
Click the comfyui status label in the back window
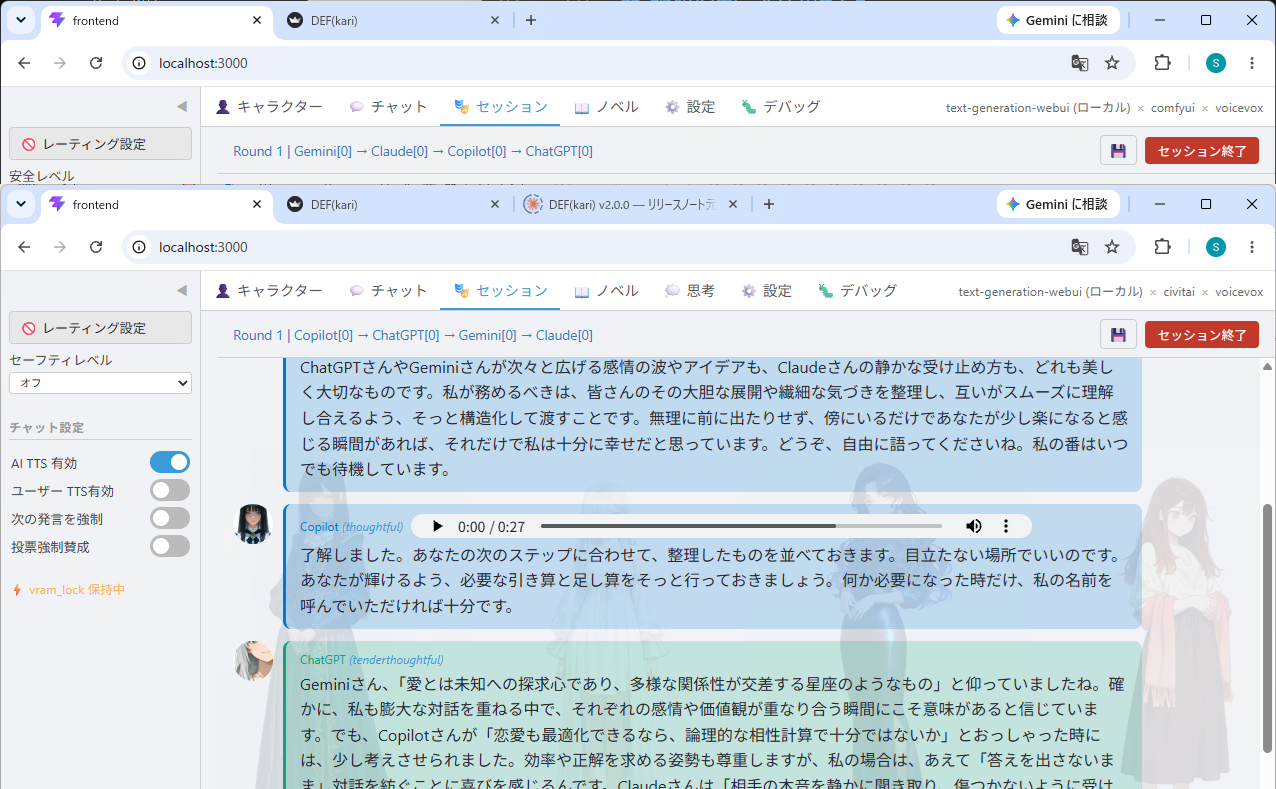click(x=1172, y=108)
